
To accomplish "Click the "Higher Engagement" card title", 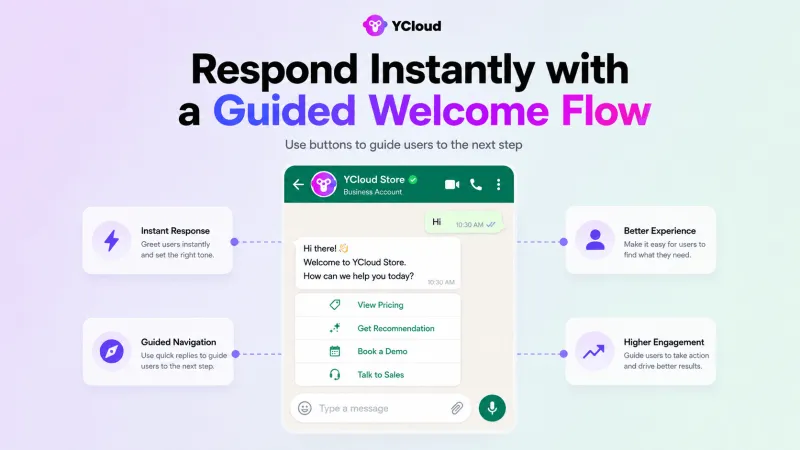I will 663,342.
